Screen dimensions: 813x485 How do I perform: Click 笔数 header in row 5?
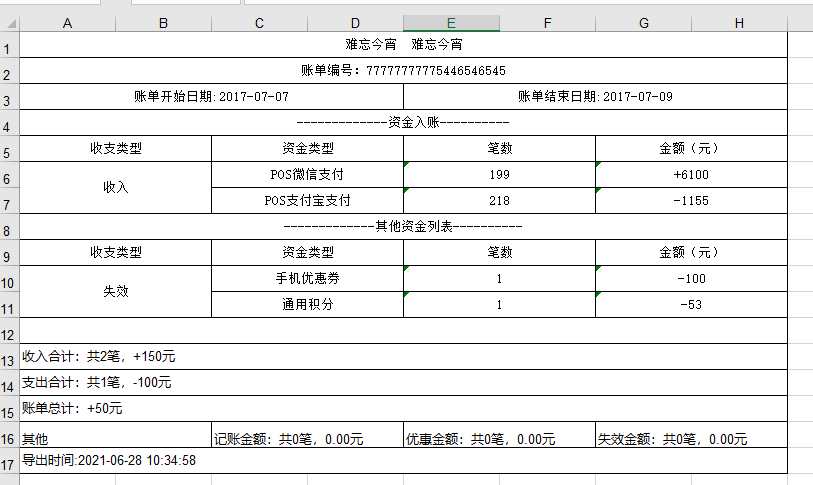coord(499,148)
